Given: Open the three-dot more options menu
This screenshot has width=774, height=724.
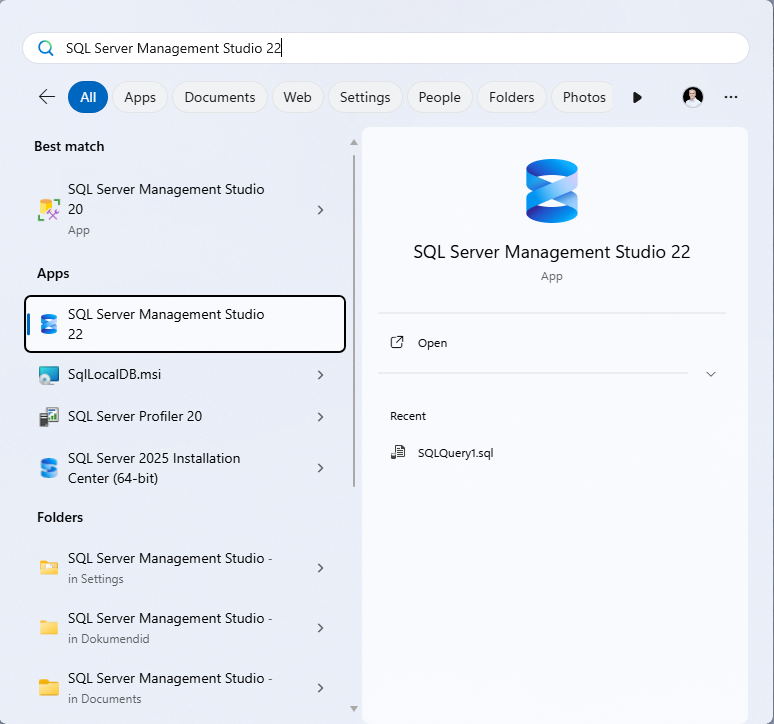Looking at the screenshot, I should 730,97.
